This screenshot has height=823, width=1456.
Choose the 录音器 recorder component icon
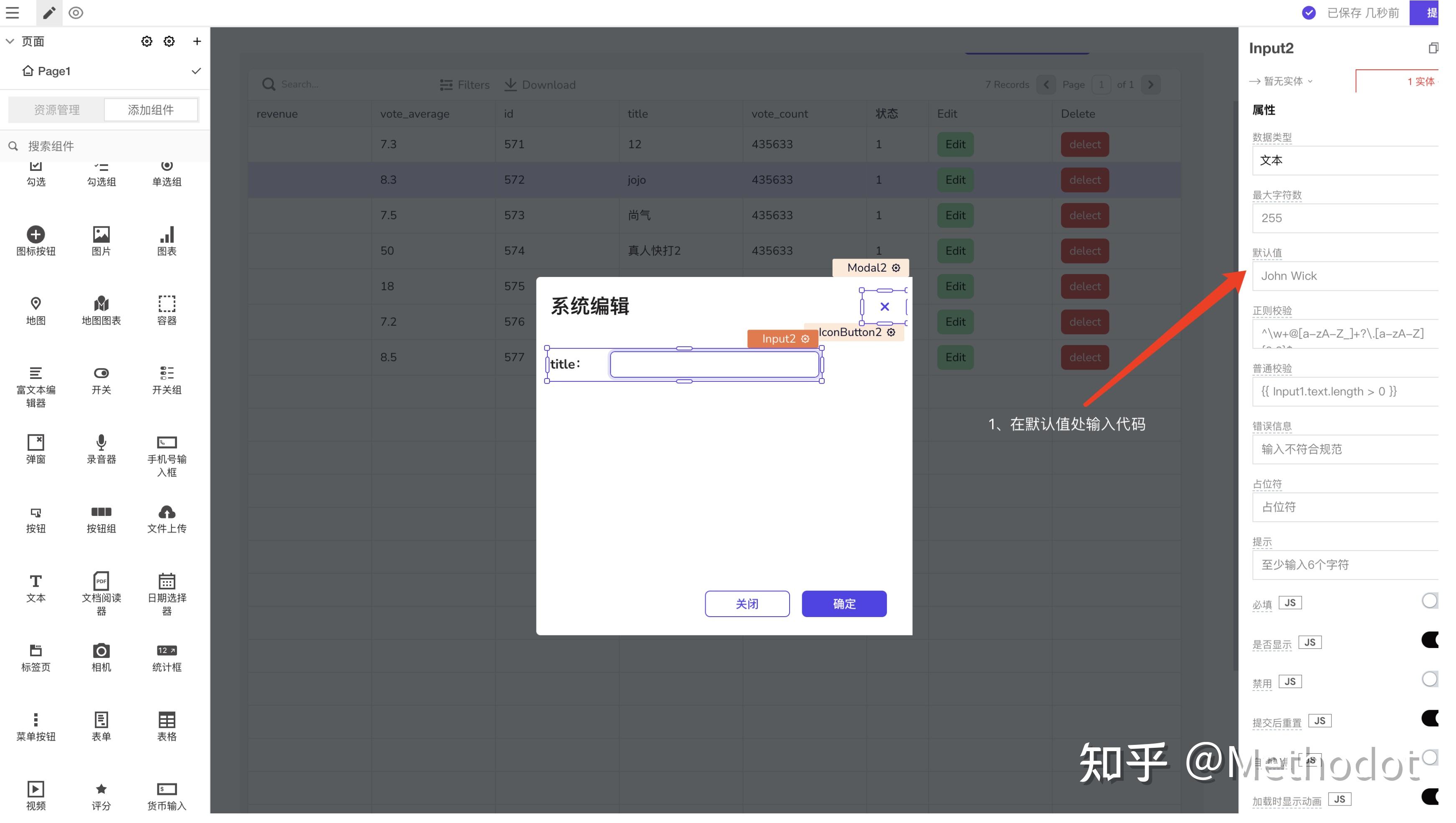tap(101, 442)
